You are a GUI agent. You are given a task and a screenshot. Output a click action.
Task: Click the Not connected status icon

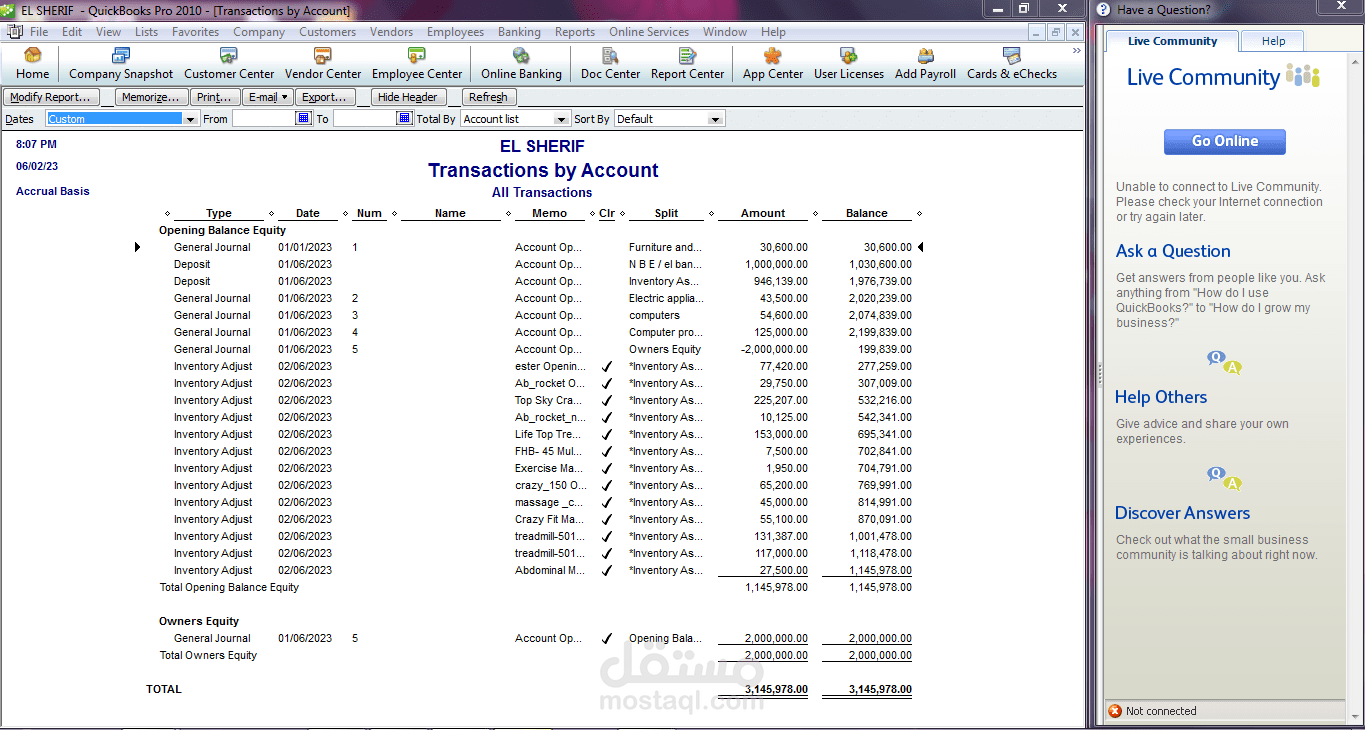coord(1115,711)
